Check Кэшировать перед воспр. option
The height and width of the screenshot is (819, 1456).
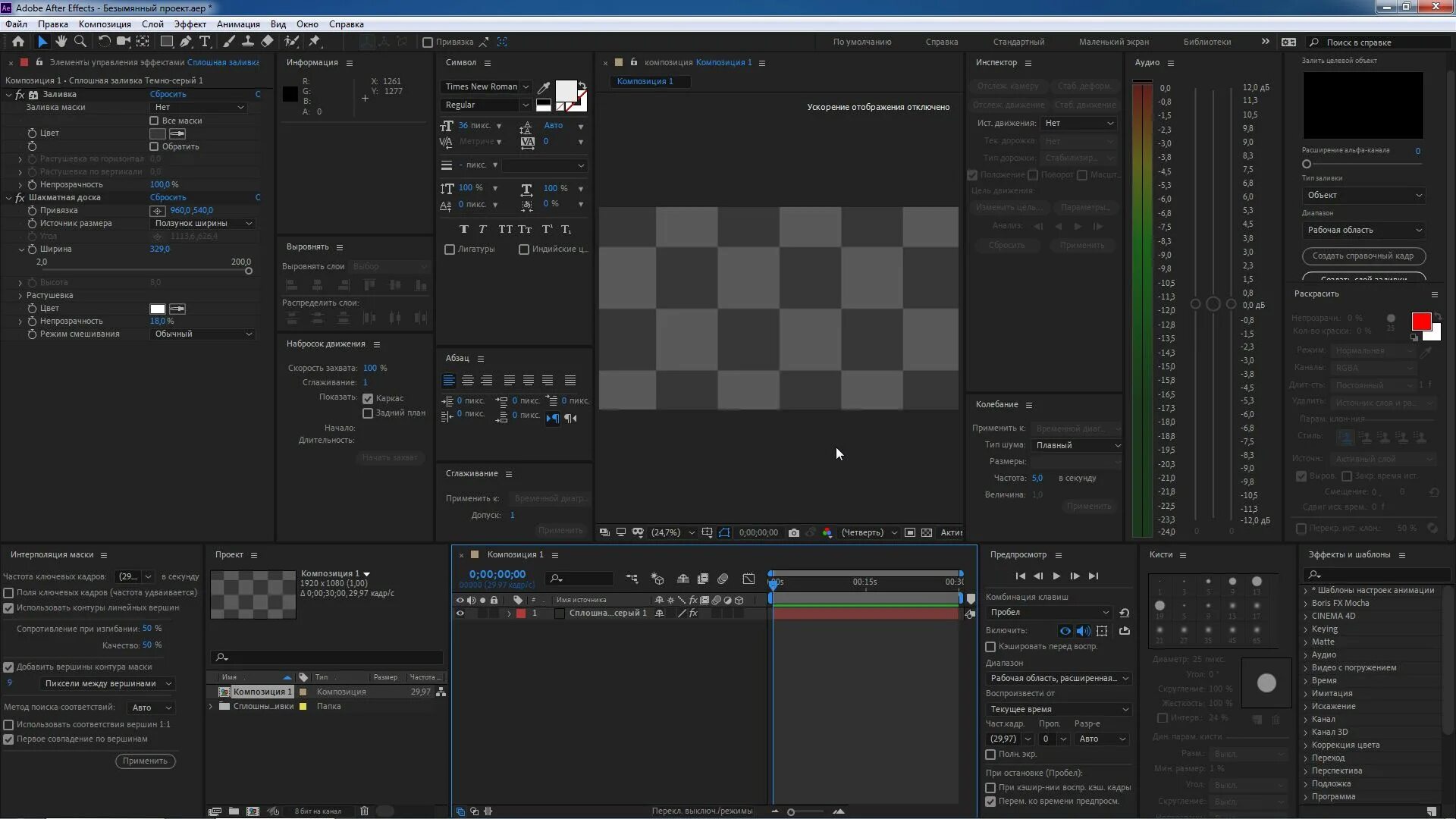pos(990,647)
